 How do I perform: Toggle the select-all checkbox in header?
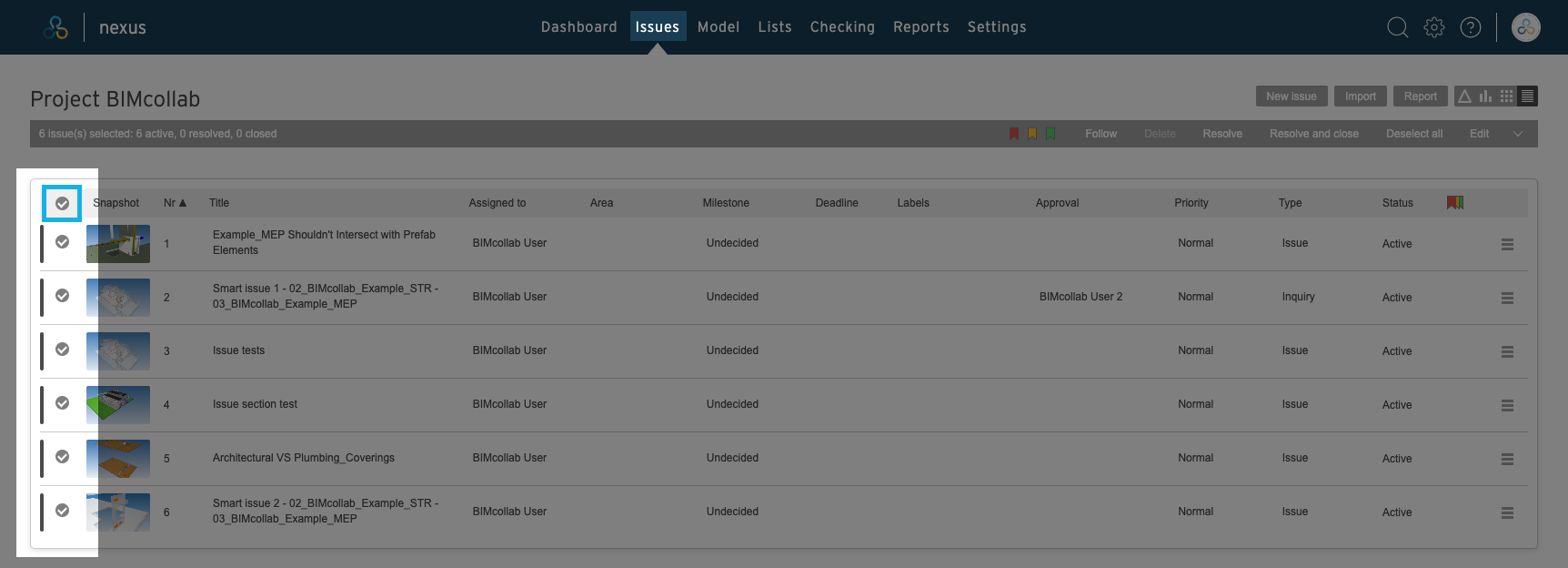click(62, 203)
